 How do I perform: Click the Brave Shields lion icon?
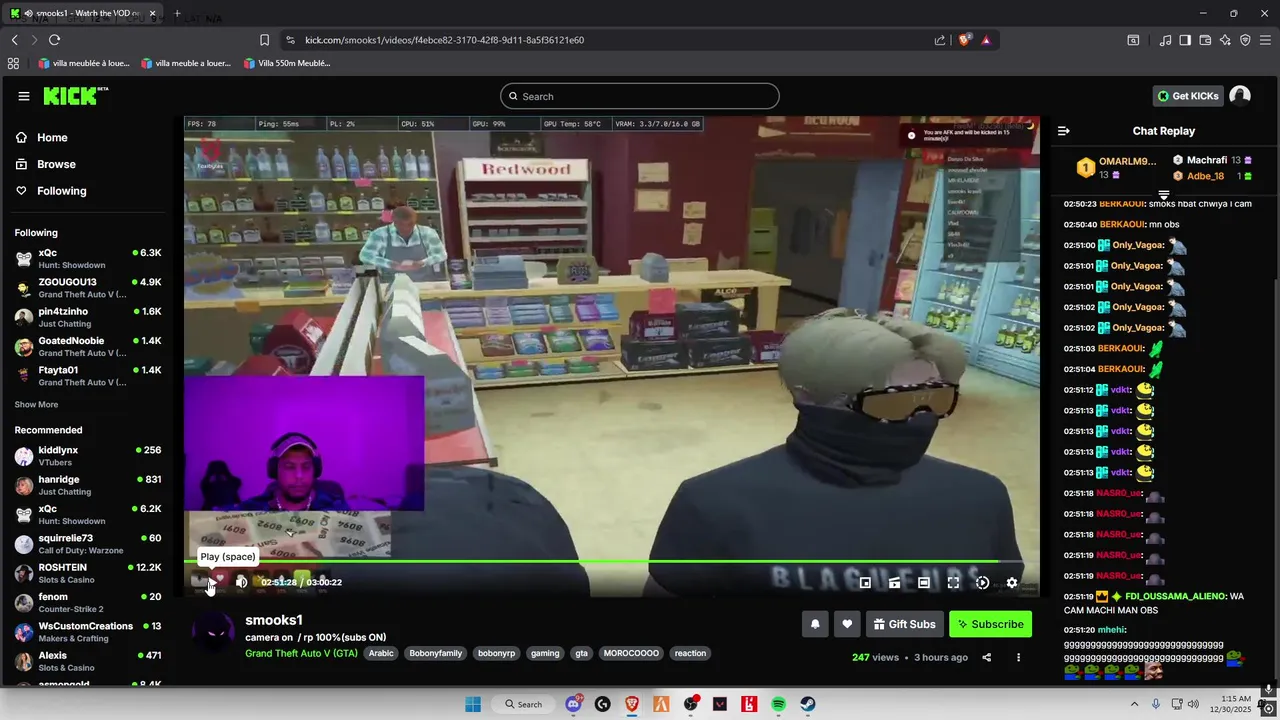pyautogui.click(x=964, y=40)
